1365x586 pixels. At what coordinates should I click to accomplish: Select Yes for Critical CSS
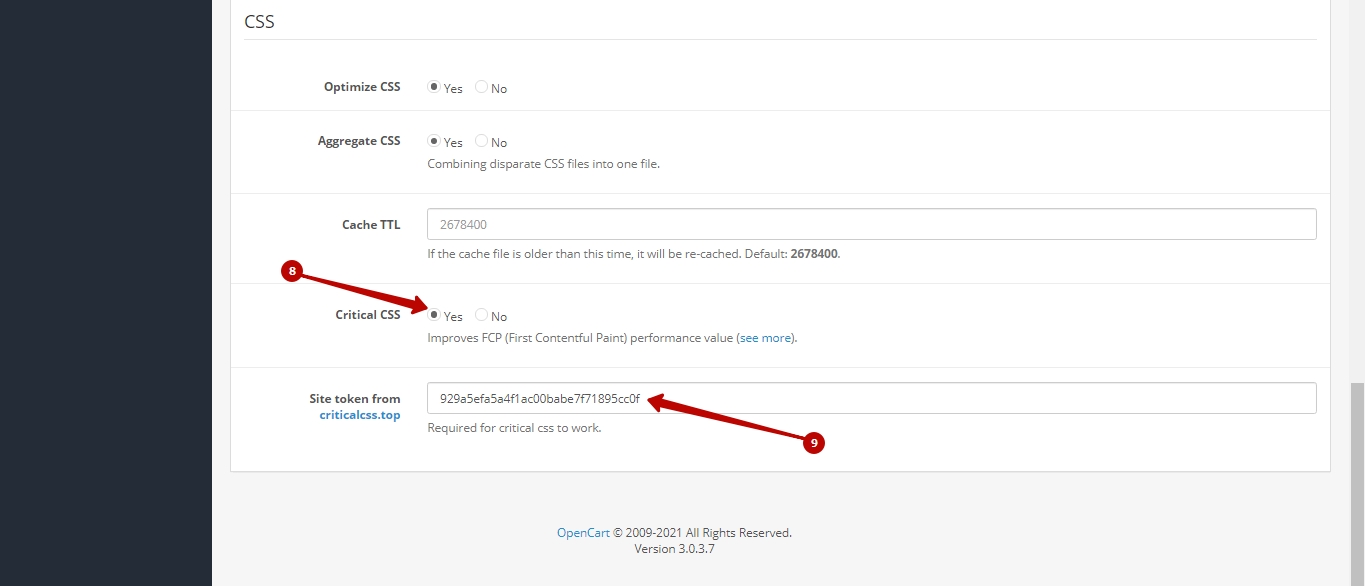tap(434, 315)
